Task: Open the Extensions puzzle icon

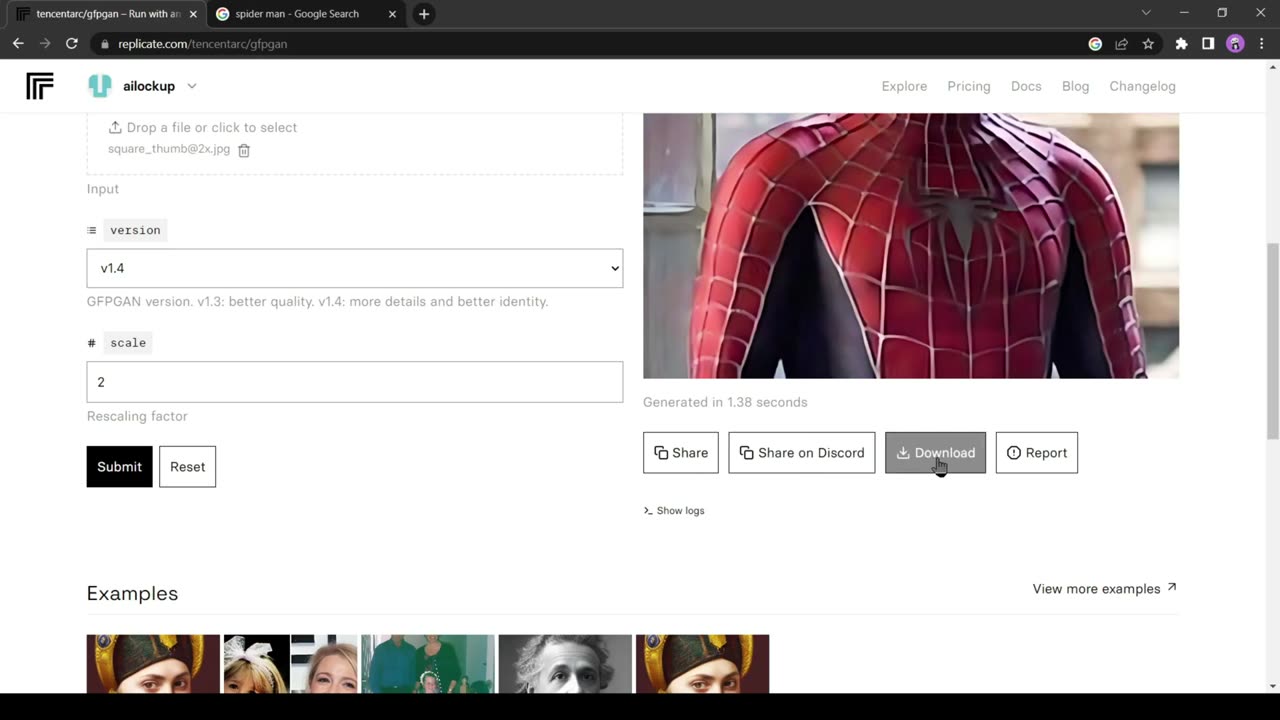Action: click(x=1181, y=44)
